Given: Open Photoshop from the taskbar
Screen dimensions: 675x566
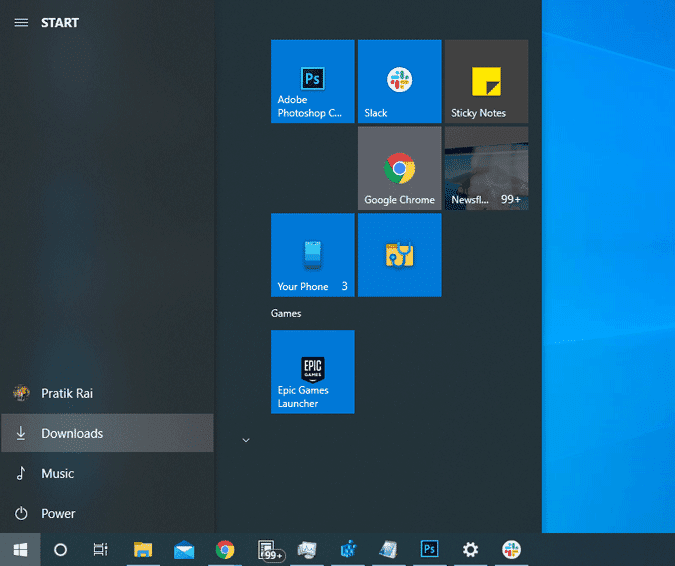Looking at the screenshot, I should [x=430, y=550].
